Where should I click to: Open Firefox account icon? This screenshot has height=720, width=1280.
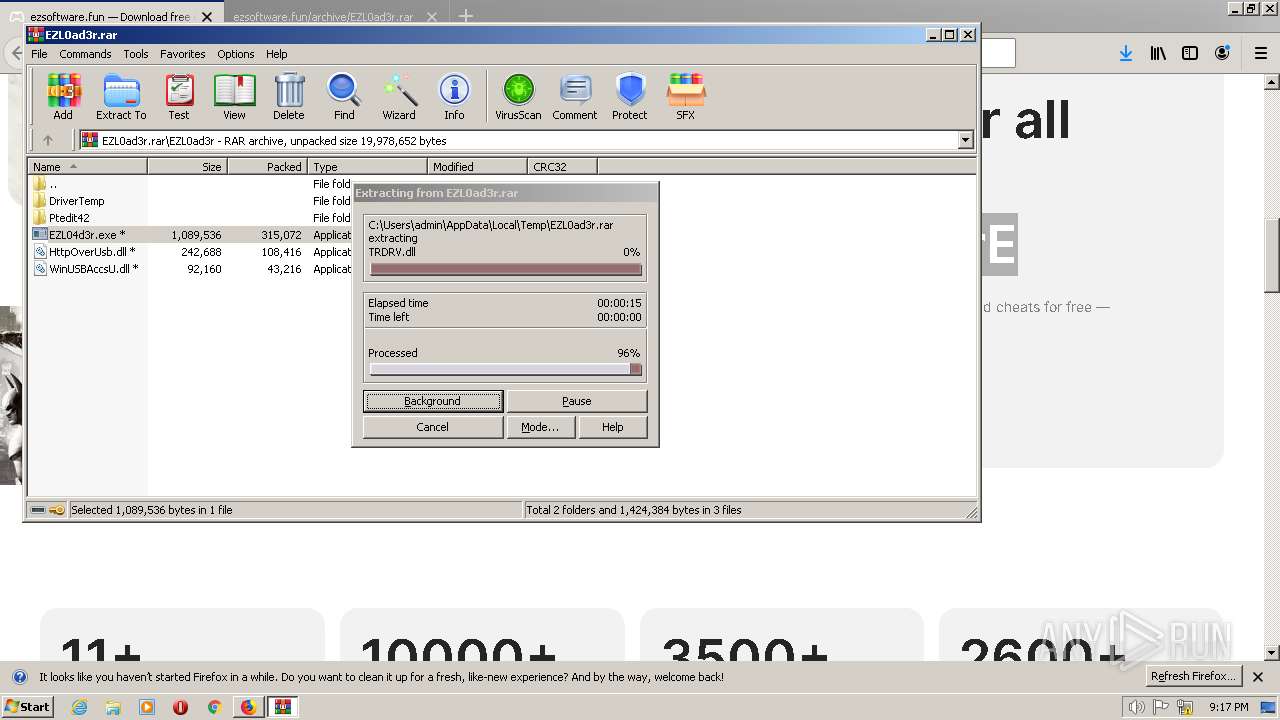1222,54
